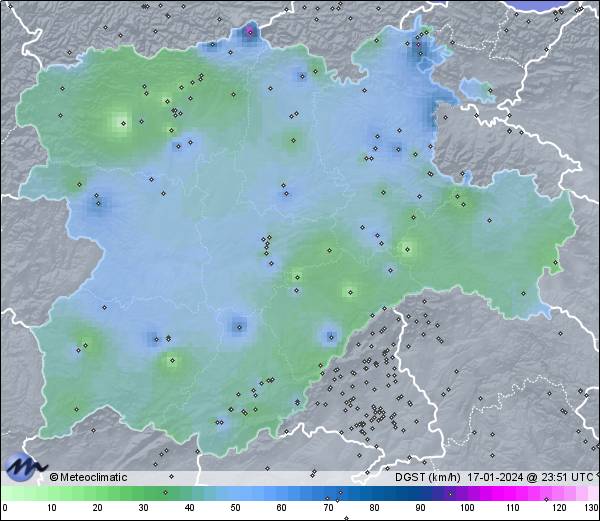Select the magenta peak-gust station marker

pos(250,32)
